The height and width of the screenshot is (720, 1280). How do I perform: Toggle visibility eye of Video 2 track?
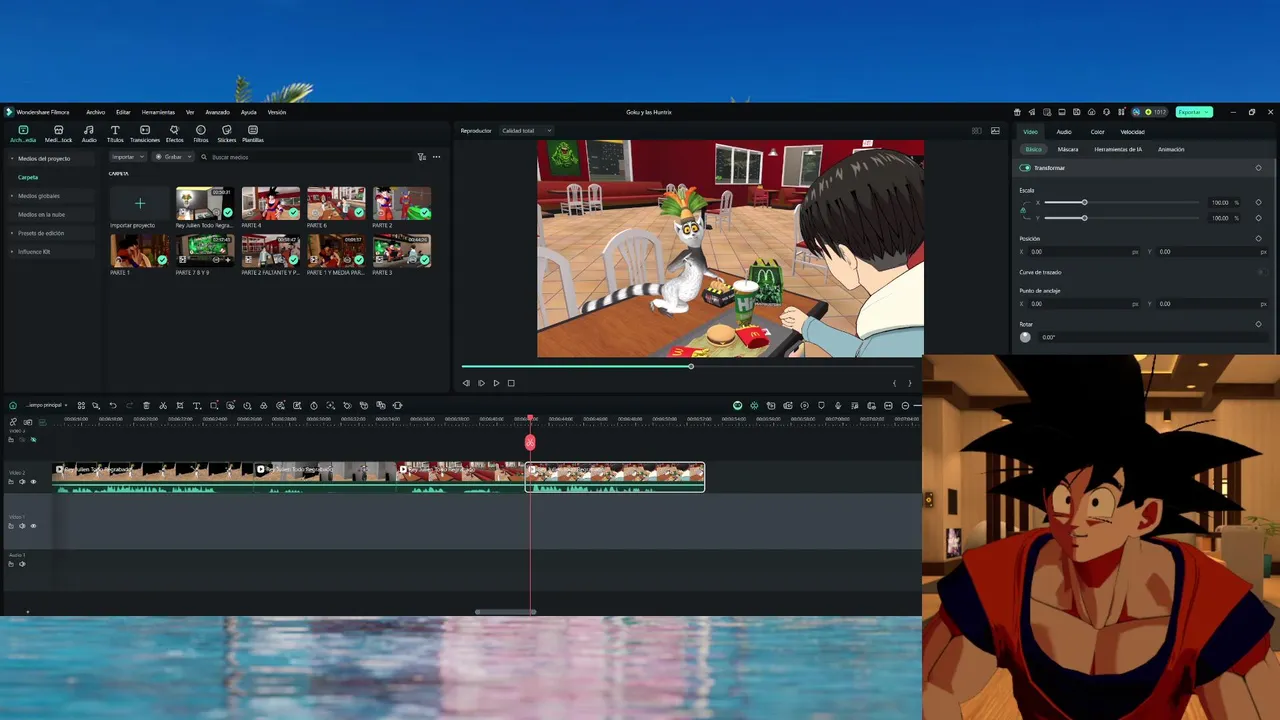(33, 482)
